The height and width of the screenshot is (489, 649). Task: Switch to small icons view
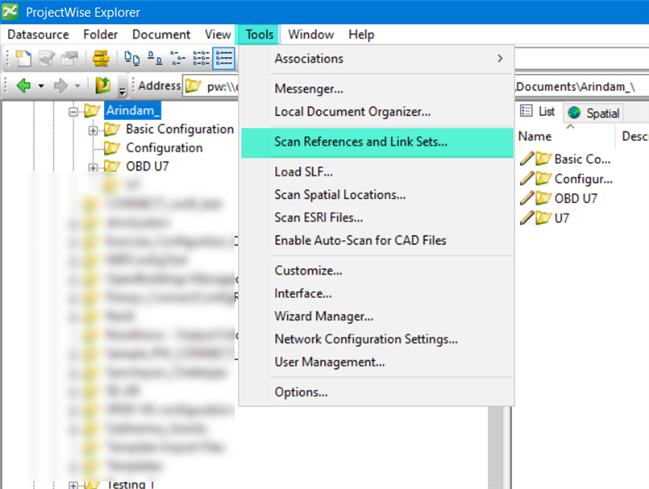coord(155,58)
